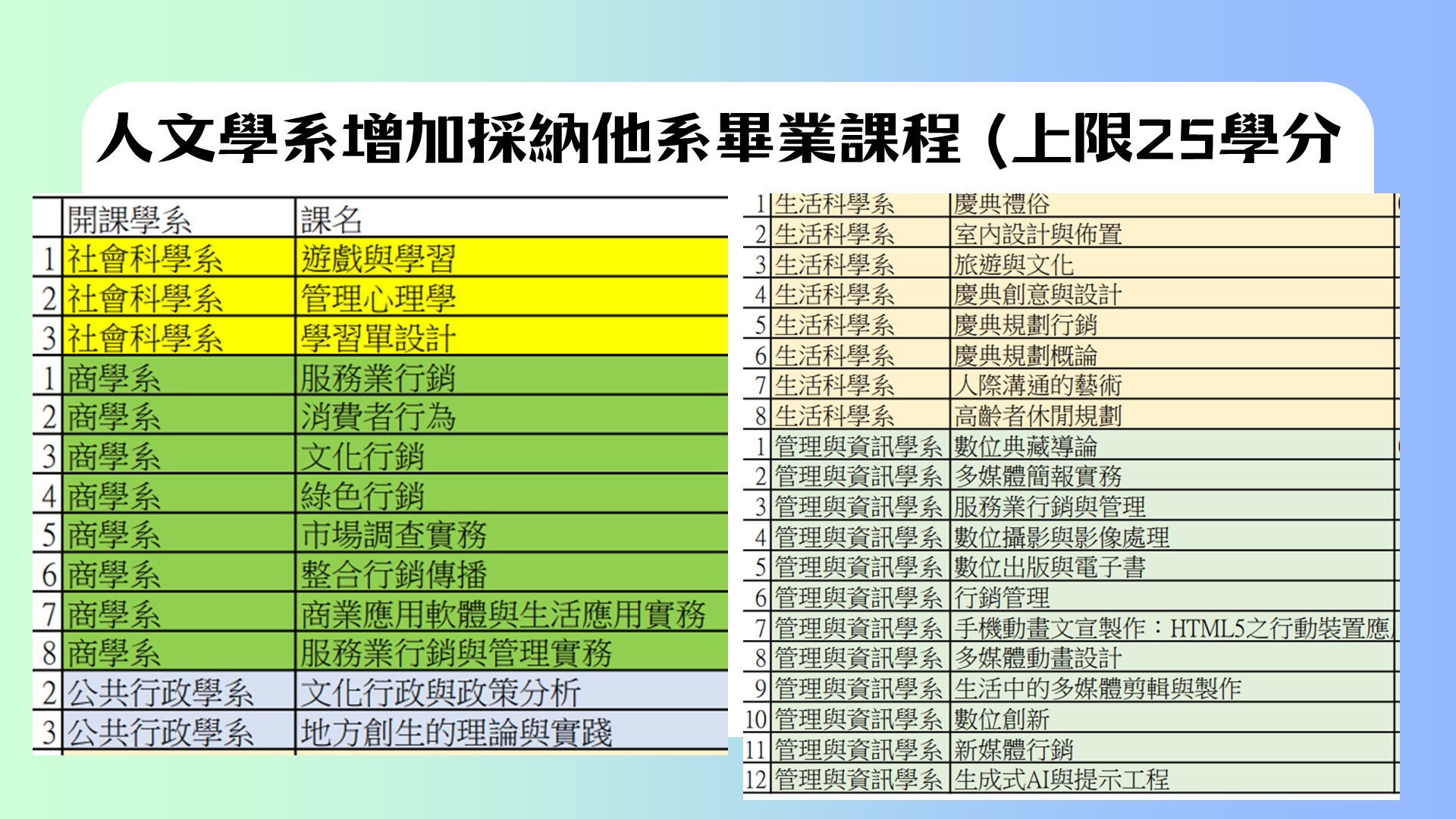Click the 室內設計與佈置 course cell
The width and height of the screenshot is (1456, 819).
[1037, 234]
